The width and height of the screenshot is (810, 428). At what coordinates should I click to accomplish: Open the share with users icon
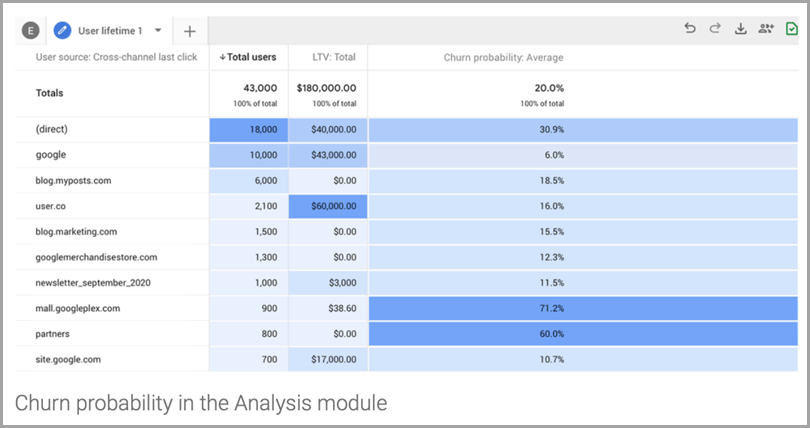(x=766, y=29)
